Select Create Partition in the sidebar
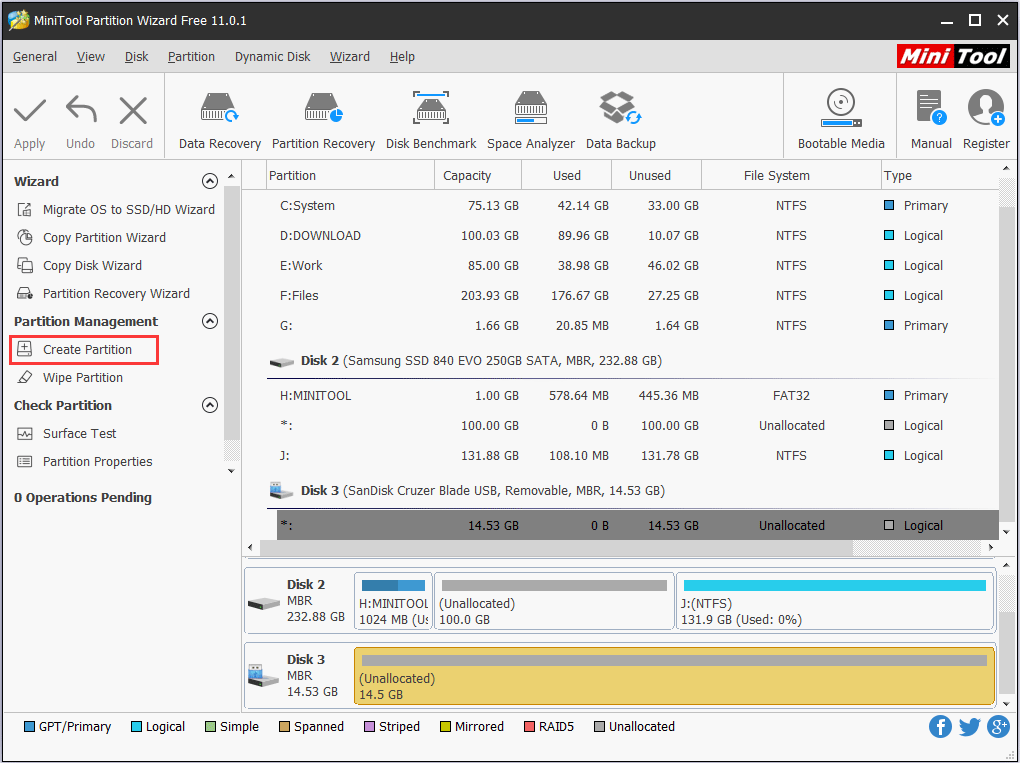This screenshot has width=1020, height=763. [84, 349]
